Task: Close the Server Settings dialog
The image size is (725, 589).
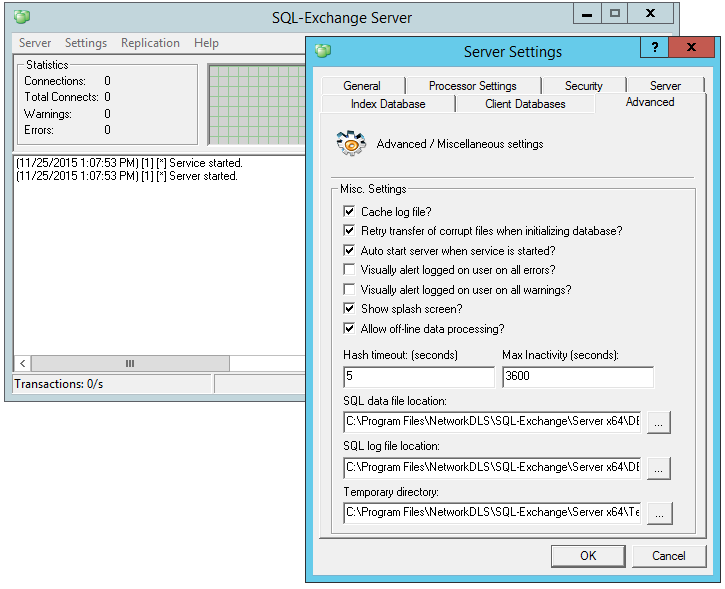Action: [691, 47]
